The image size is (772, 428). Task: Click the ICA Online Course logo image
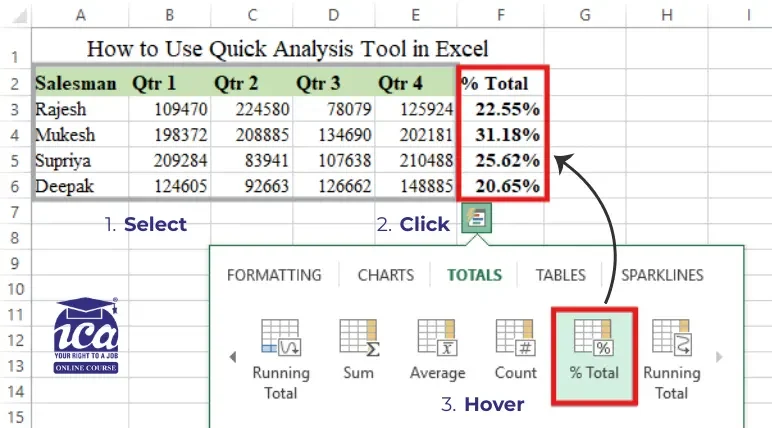(86, 335)
